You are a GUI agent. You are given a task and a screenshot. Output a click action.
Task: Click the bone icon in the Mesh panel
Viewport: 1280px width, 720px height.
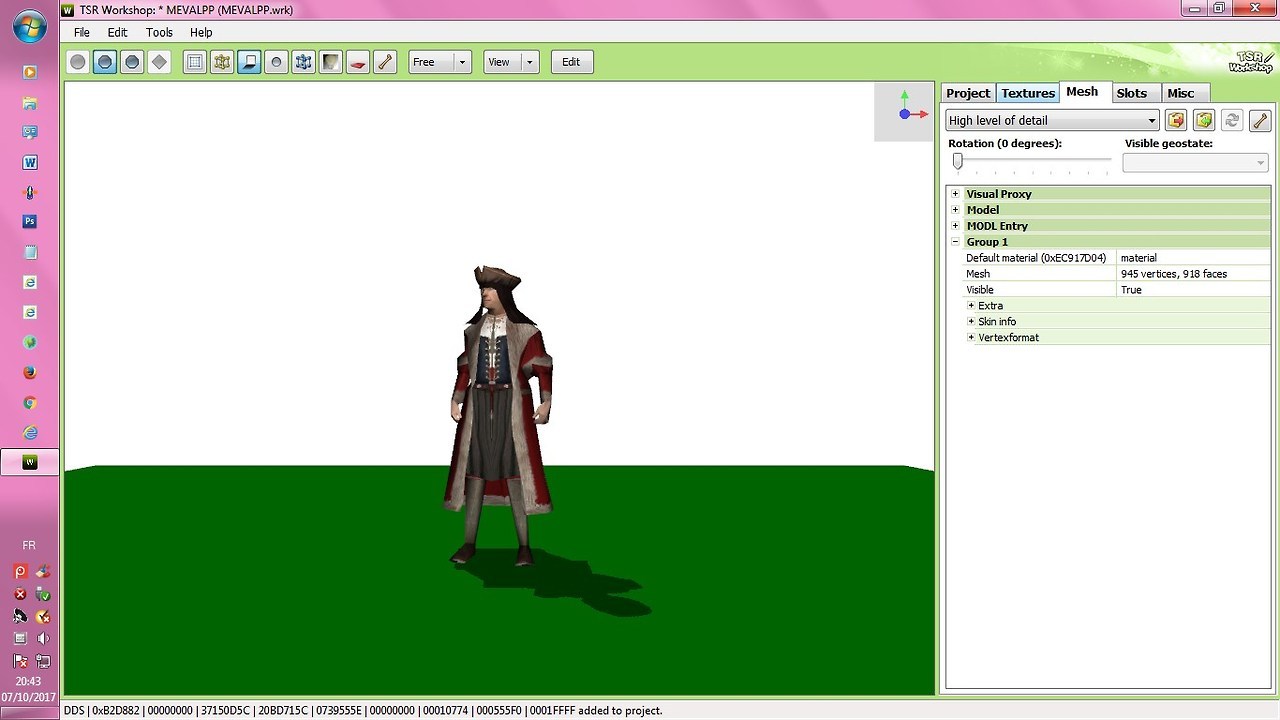[1259, 120]
